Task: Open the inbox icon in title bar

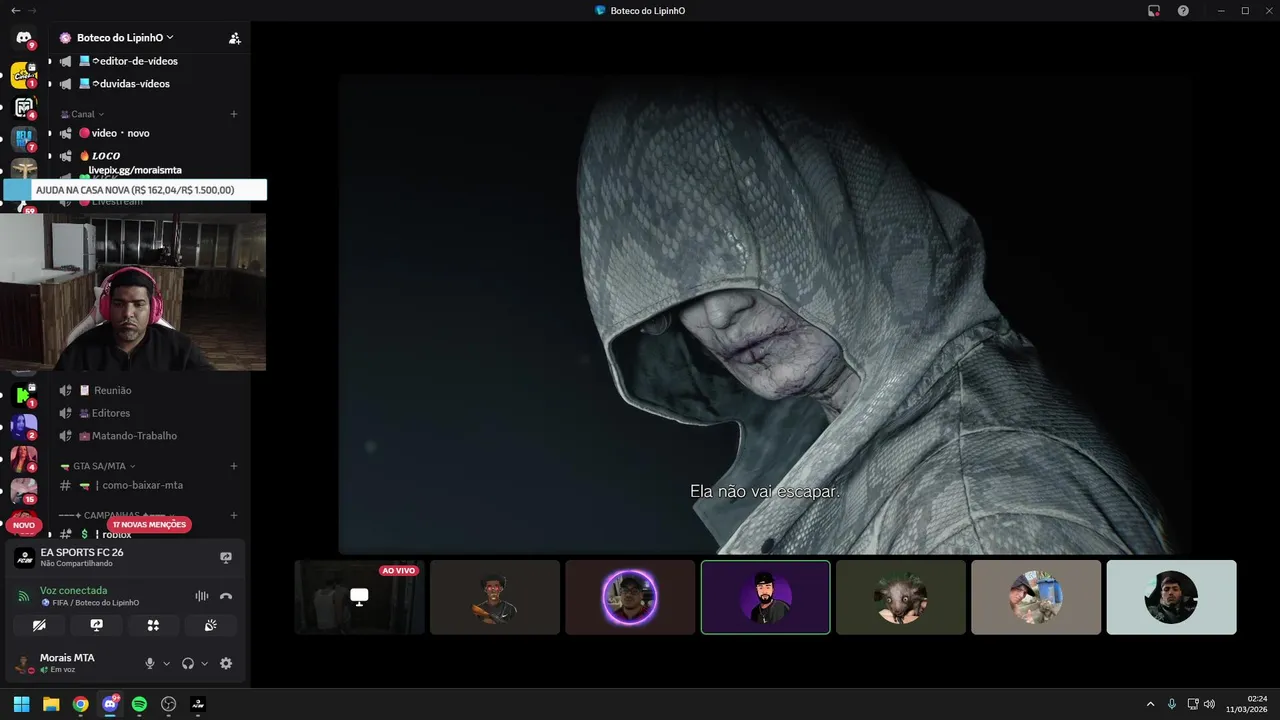Action: click(1154, 10)
